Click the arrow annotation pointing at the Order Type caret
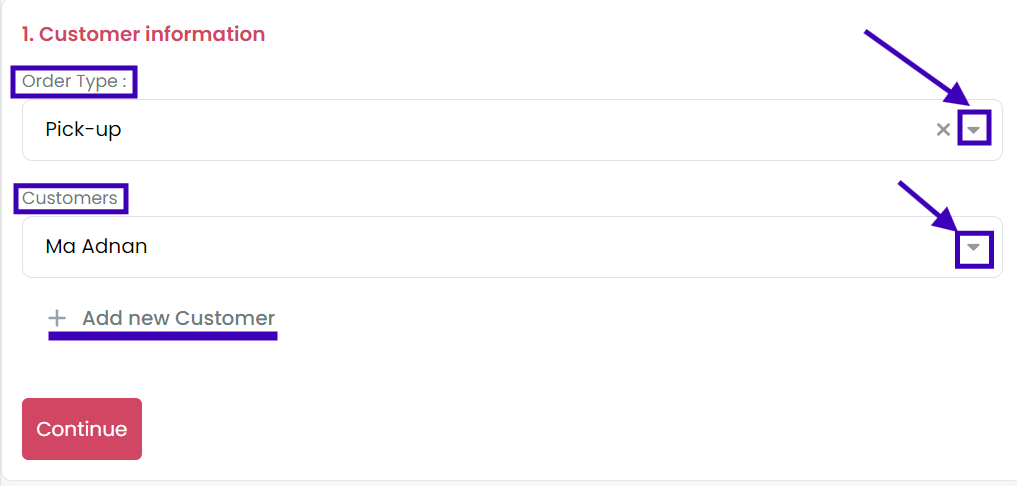1017x486 pixels. [x=917, y=66]
